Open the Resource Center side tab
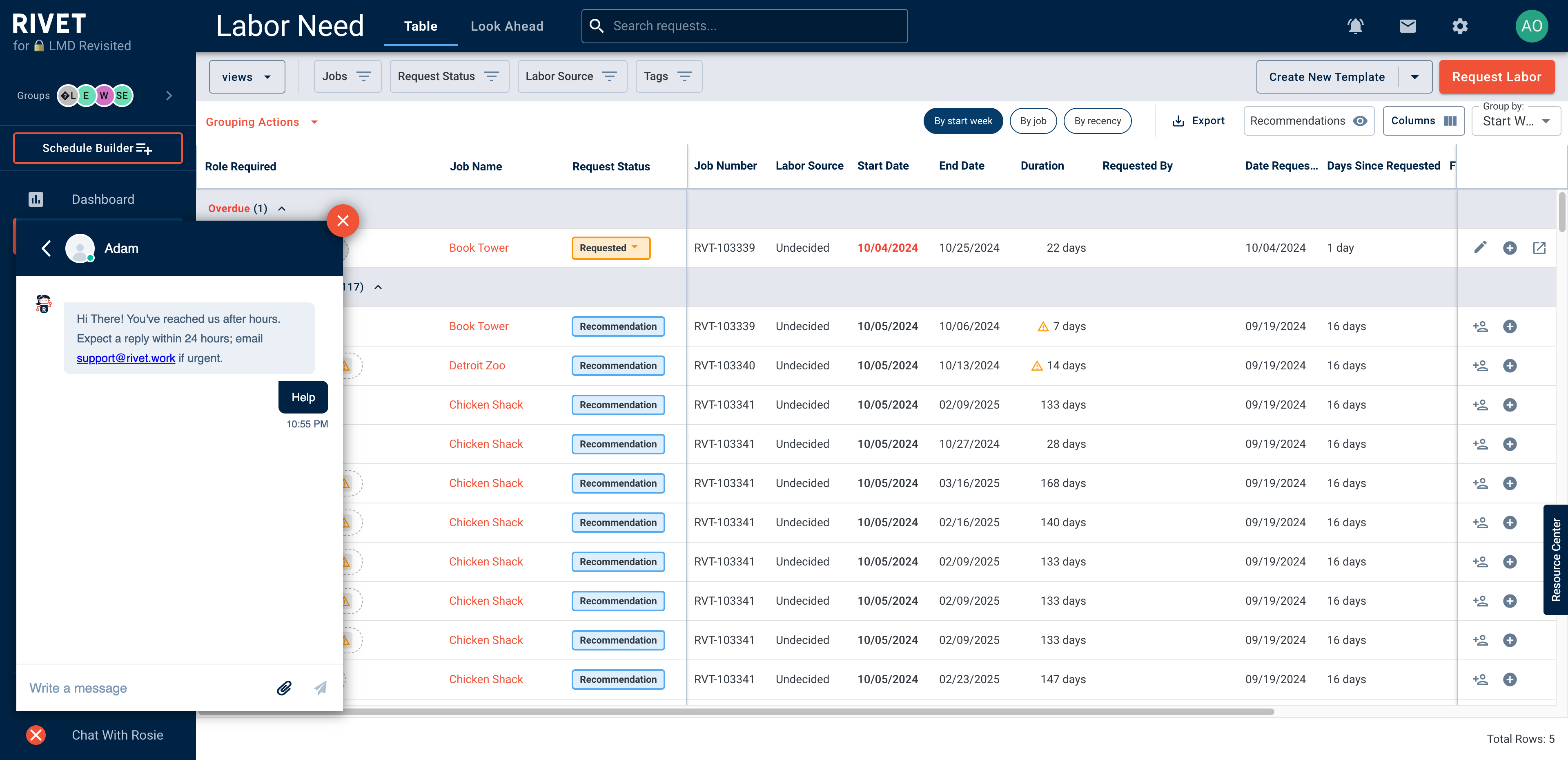 click(1555, 560)
